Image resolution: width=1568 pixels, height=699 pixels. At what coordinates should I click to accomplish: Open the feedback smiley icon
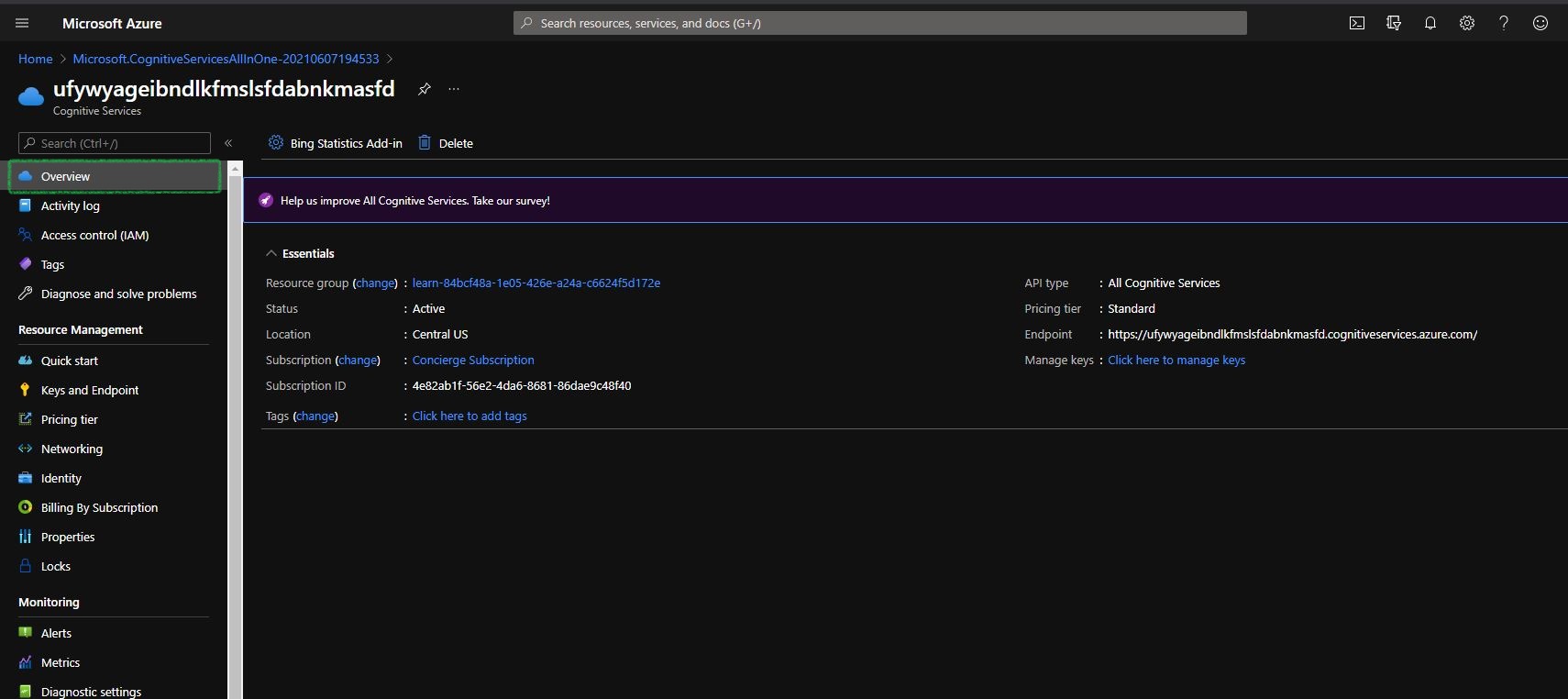tap(1540, 23)
